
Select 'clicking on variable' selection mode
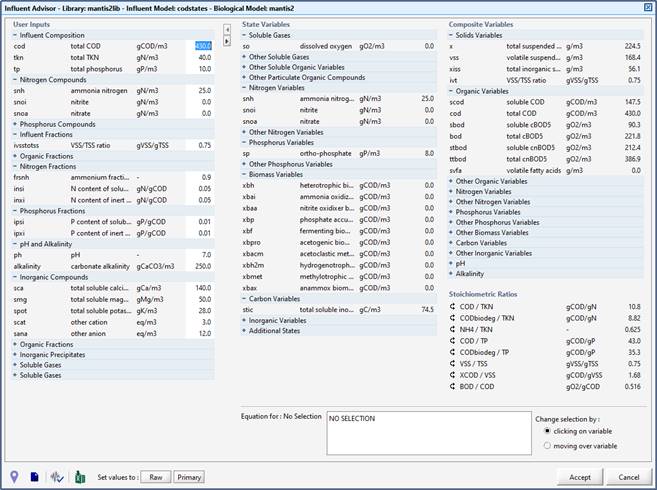click(x=547, y=431)
